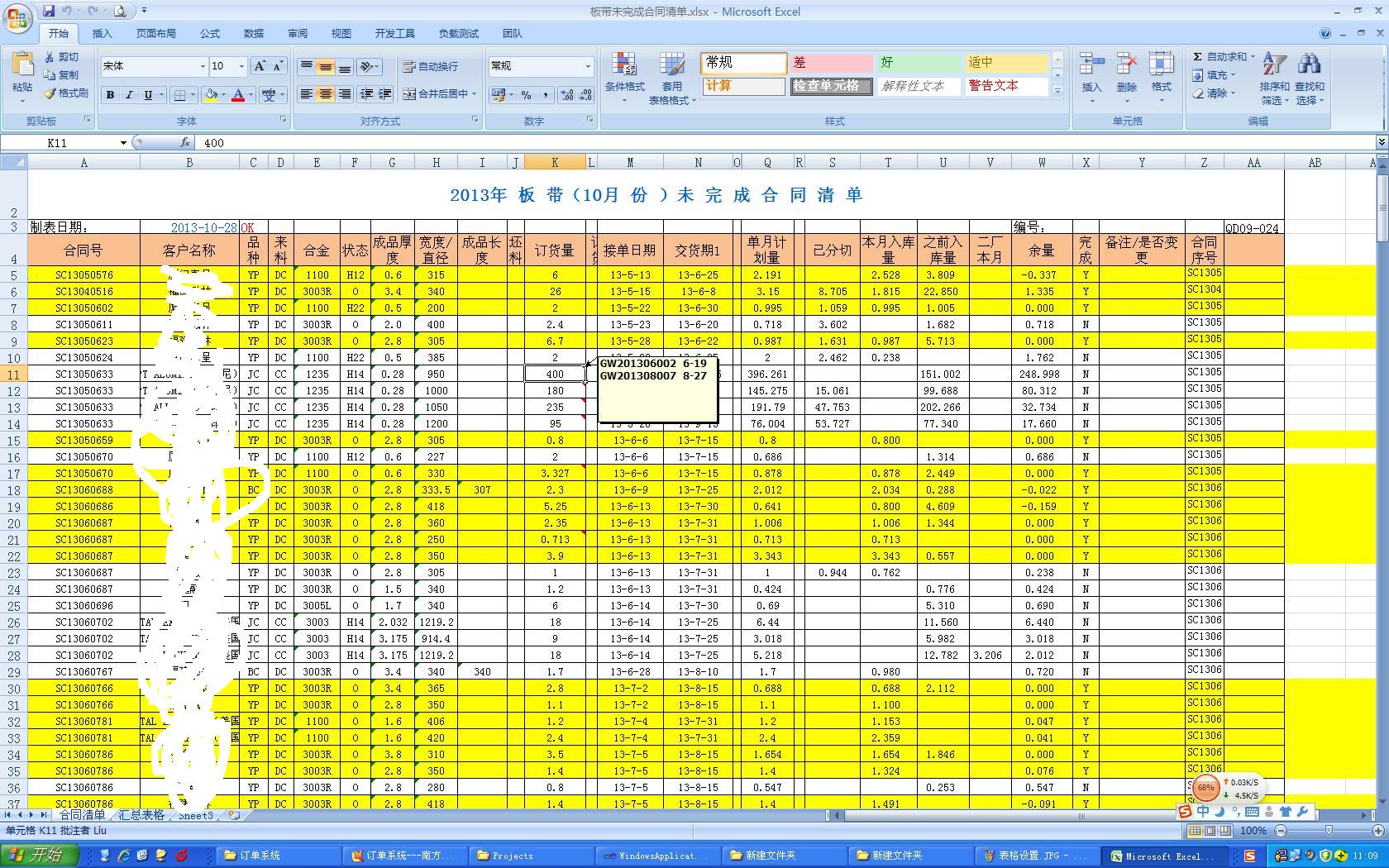Open the Format cells (格式) menu
Screen dimensions: 1389x868
[1161, 78]
